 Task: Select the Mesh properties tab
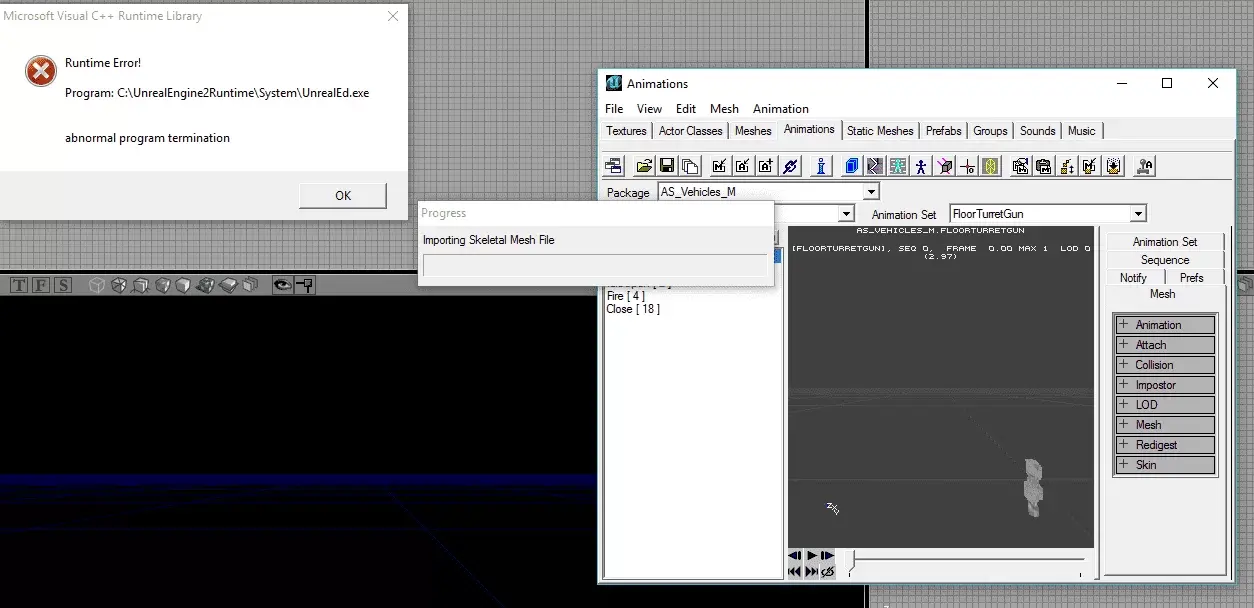pos(1163,294)
